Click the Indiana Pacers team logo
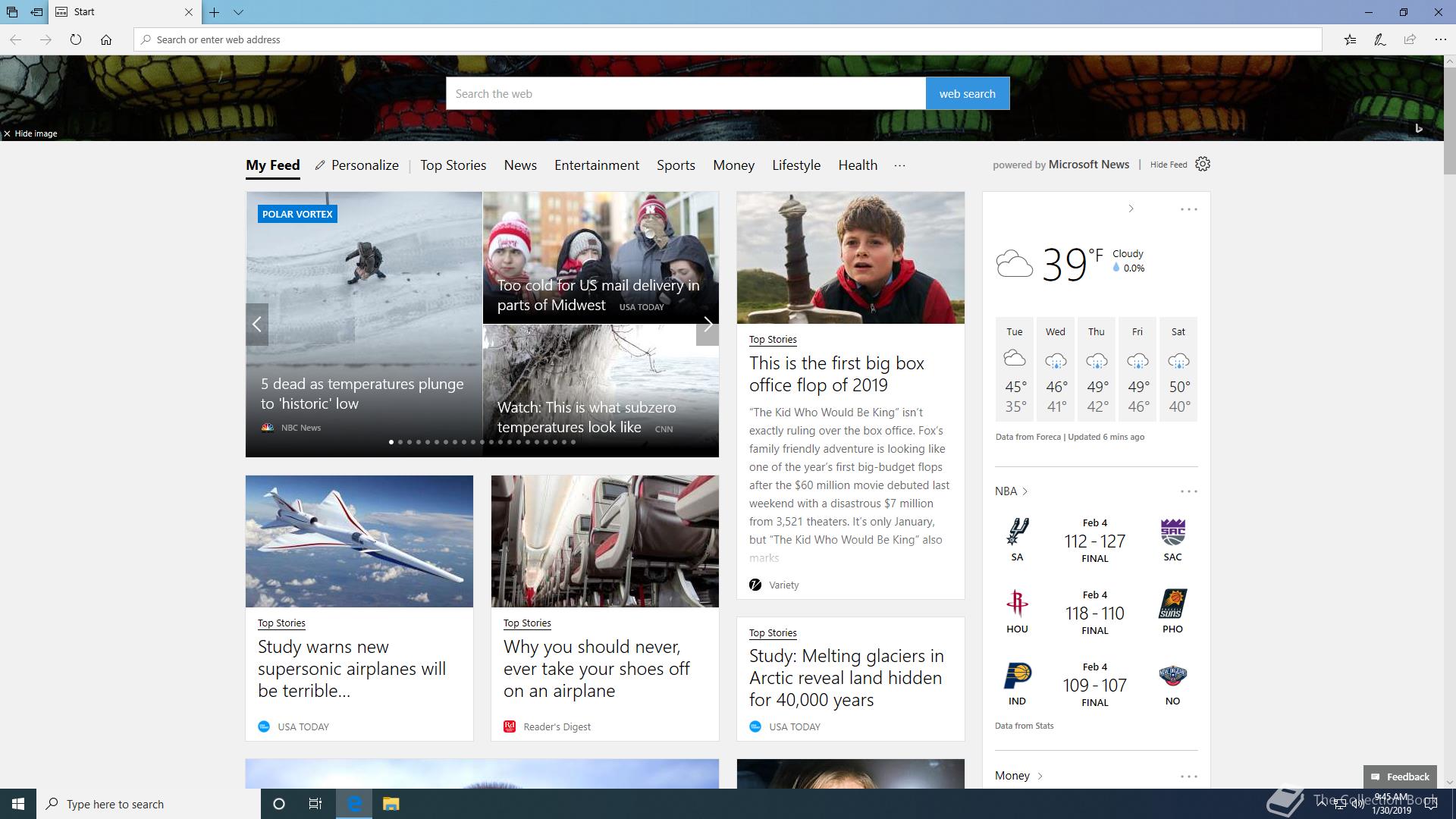Screen dimensions: 1456x819 point(1017,675)
